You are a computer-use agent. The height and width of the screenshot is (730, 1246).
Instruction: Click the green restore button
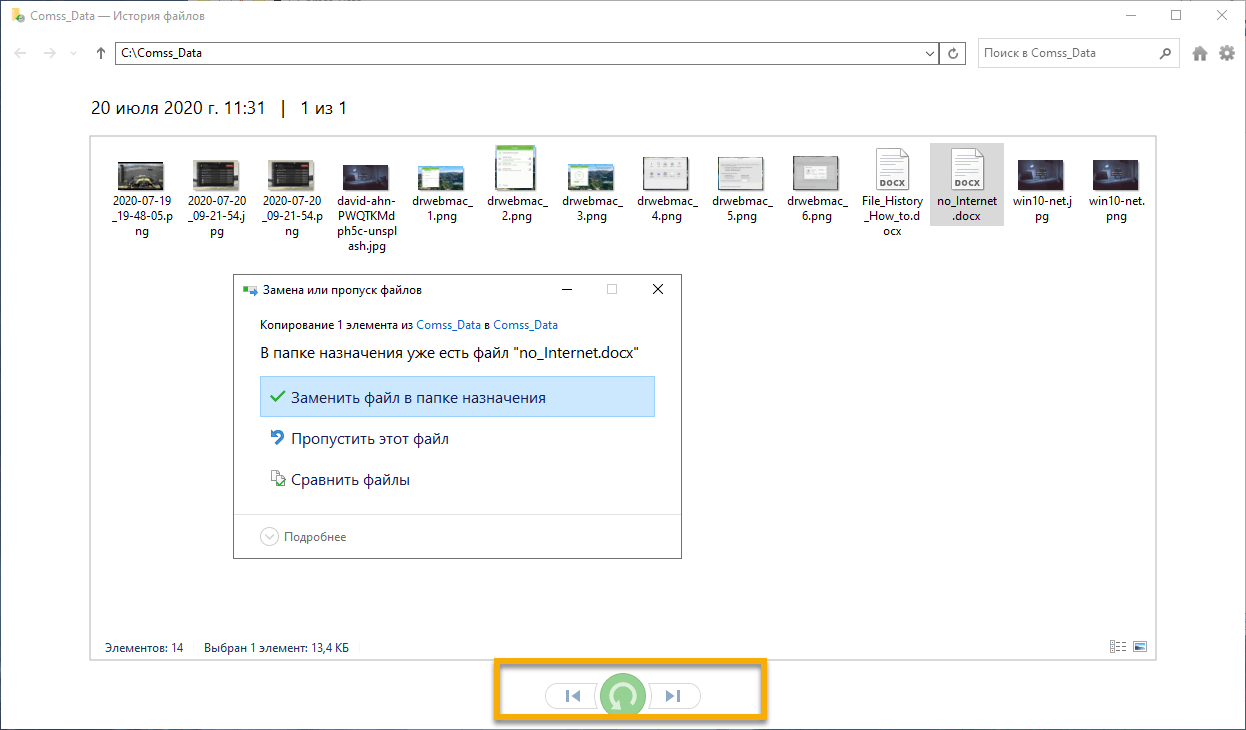pos(623,696)
